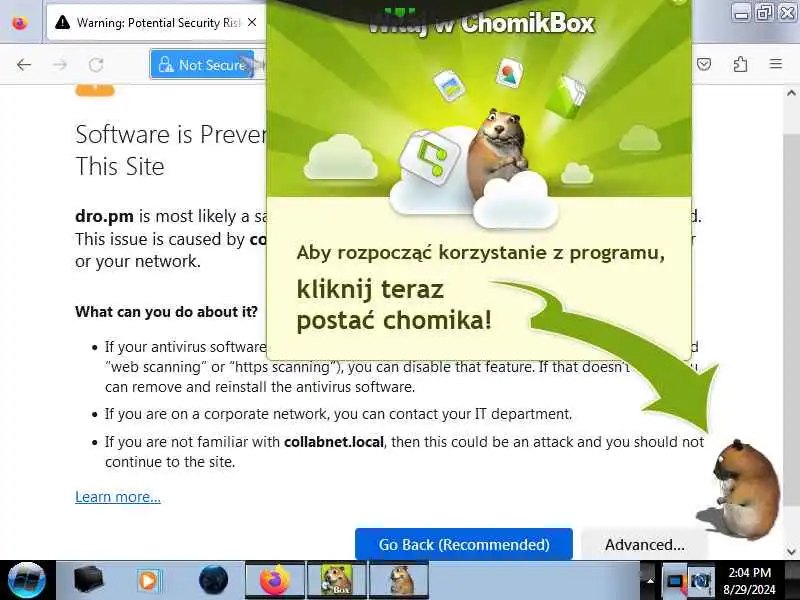Click the Go Back (Recommended) button

click(x=464, y=544)
